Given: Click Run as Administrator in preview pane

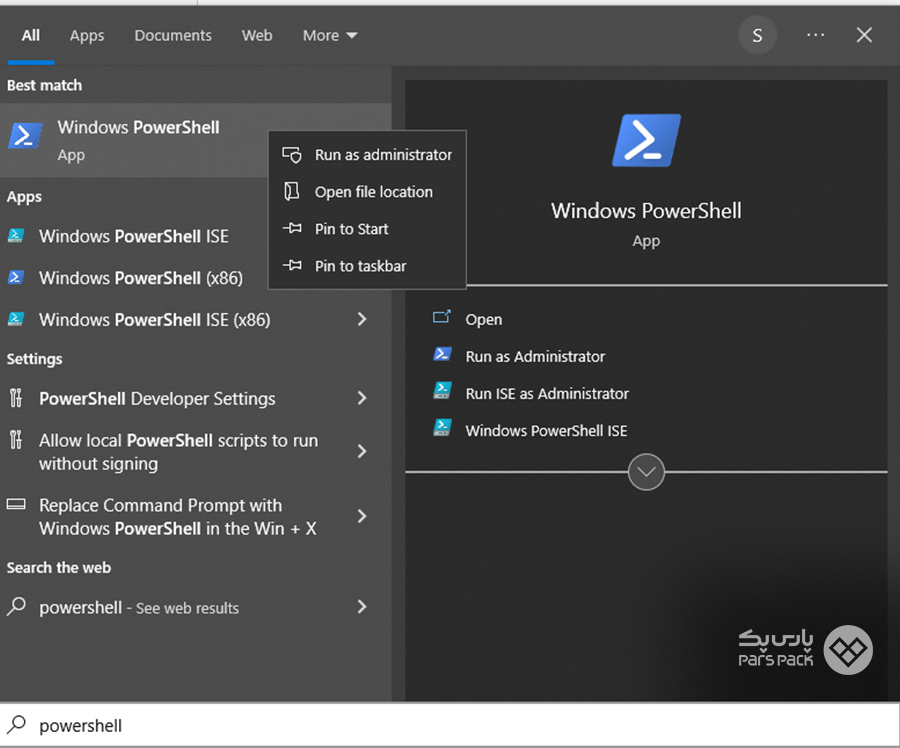Looking at the screenshot, I should tap(535, 356).
